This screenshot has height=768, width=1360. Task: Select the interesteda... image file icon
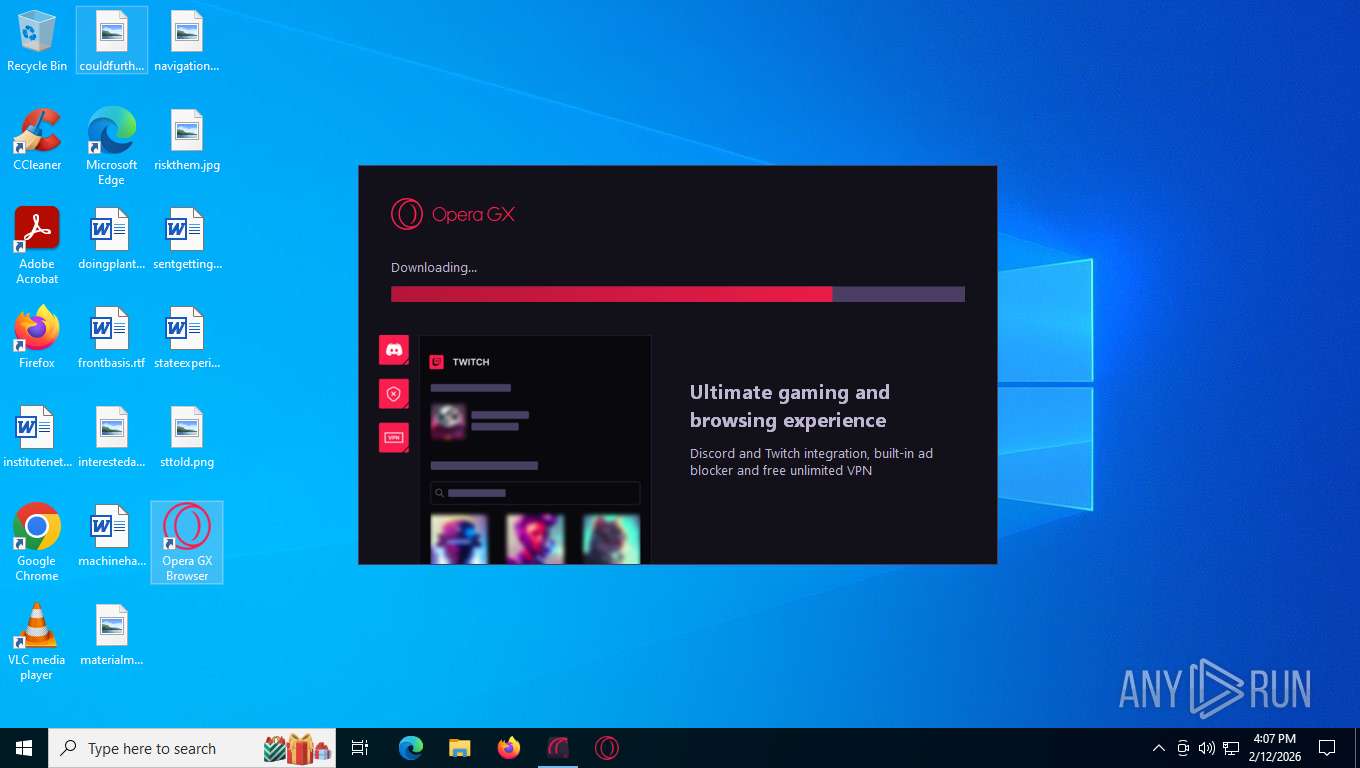[112, 437]
